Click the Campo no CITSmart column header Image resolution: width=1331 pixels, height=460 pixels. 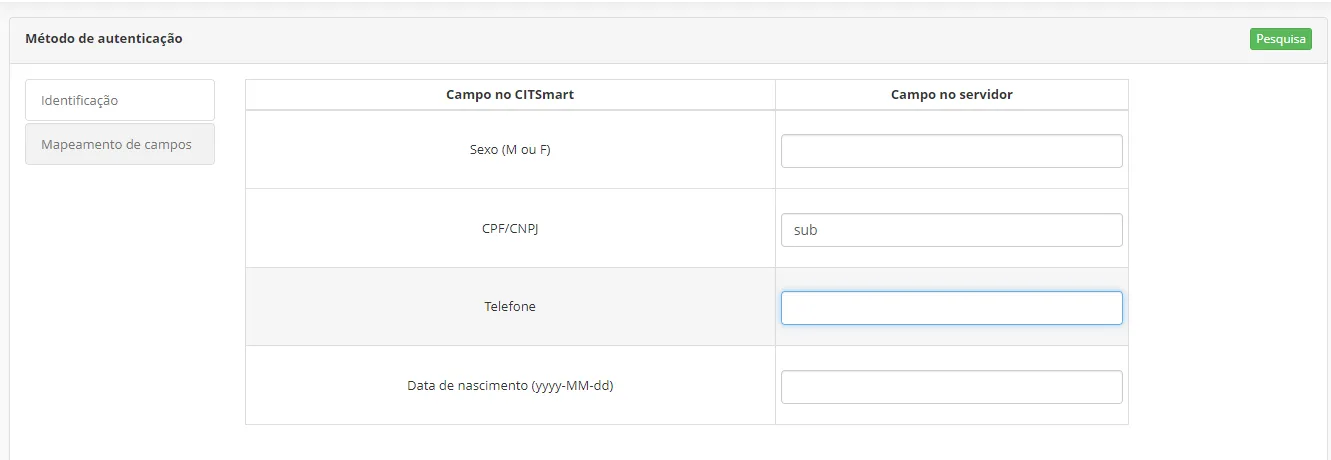pyautogui.click(x=510, y=95)
